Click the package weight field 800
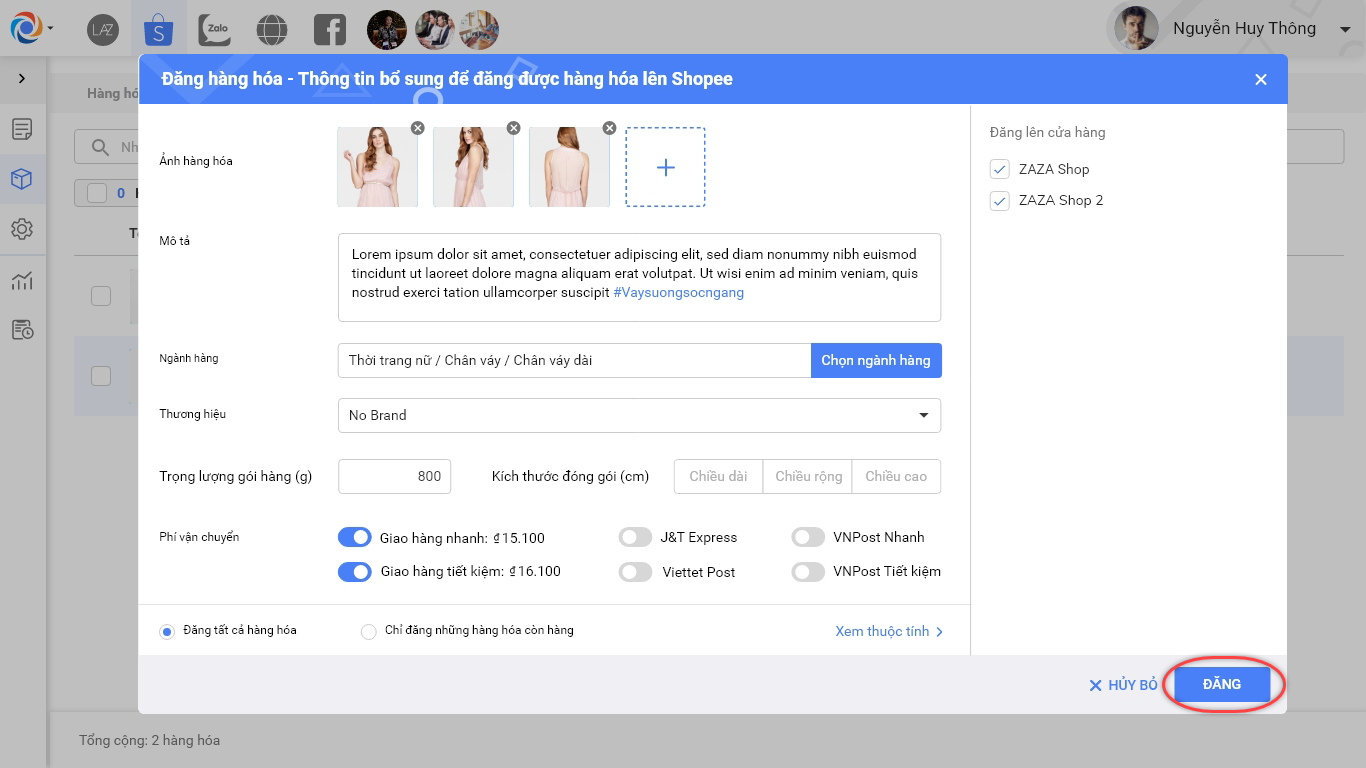The image size is (1366, 768). pyautogui.click(x=395, y=476)
